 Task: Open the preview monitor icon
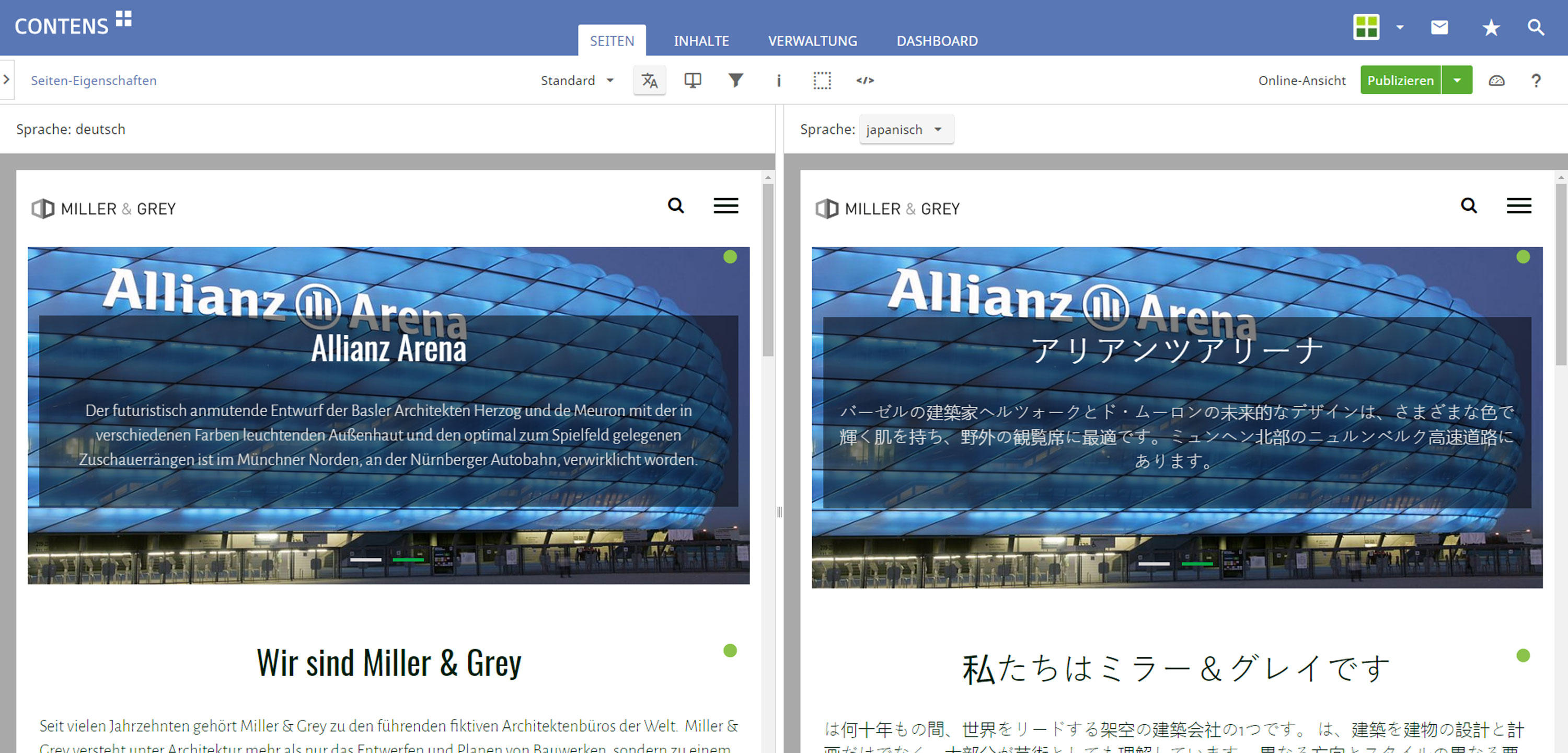pyautogui.click(x=693, y=80)
